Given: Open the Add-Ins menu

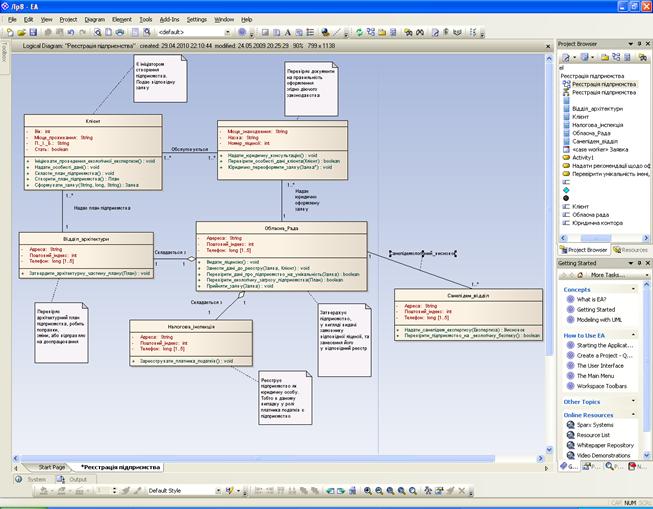Looking at the screenshot, I should point(171,19).
